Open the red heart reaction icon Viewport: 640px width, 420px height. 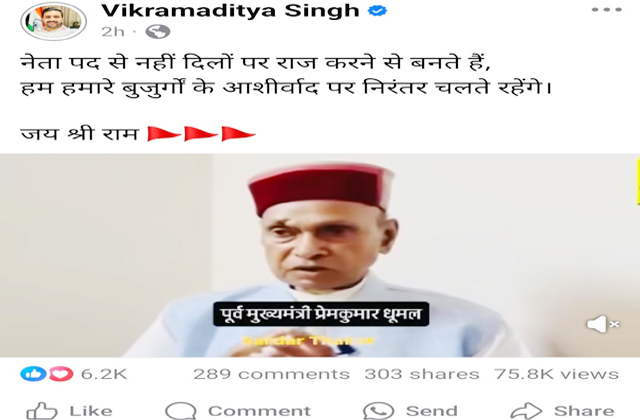click(x=61, y=374)
